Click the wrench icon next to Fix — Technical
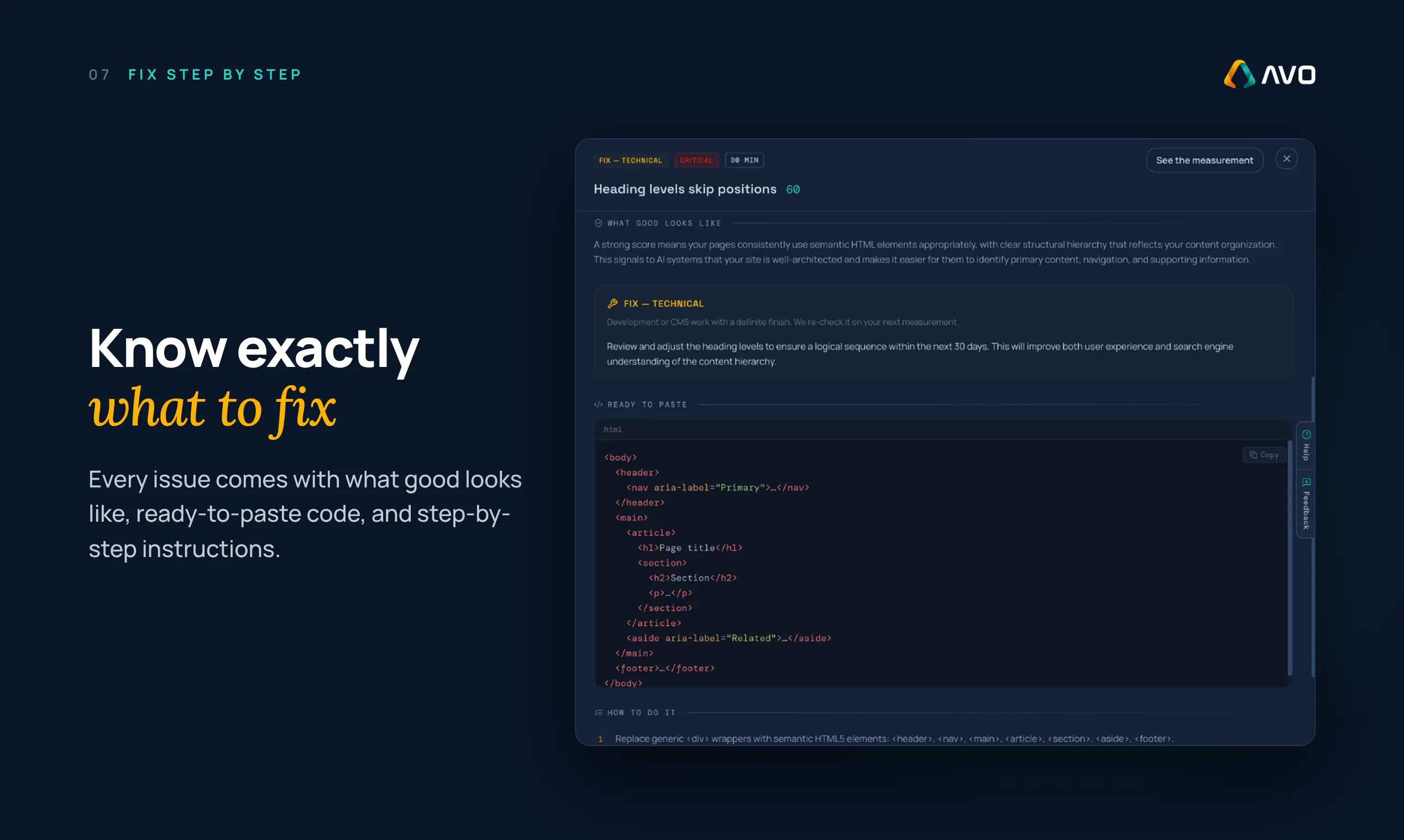This screenshot has width=1404, height=840. pyautogui.click(x=612, y=303)
